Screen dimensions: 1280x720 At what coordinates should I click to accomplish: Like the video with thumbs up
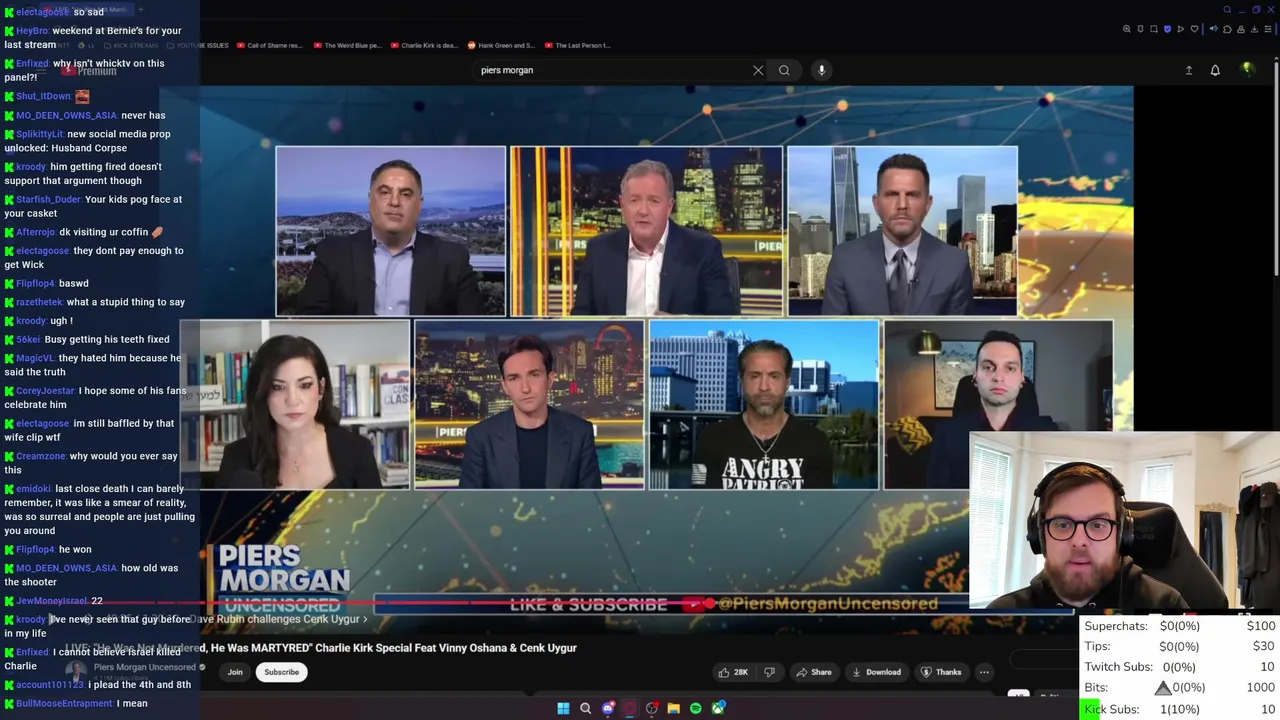tap(732, 672)
